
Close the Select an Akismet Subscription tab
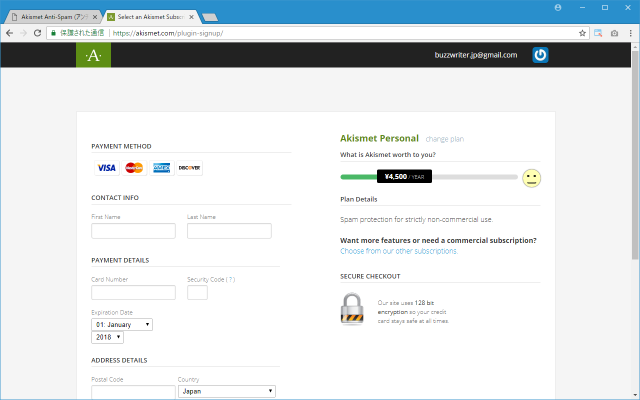(x=191, y=17)
